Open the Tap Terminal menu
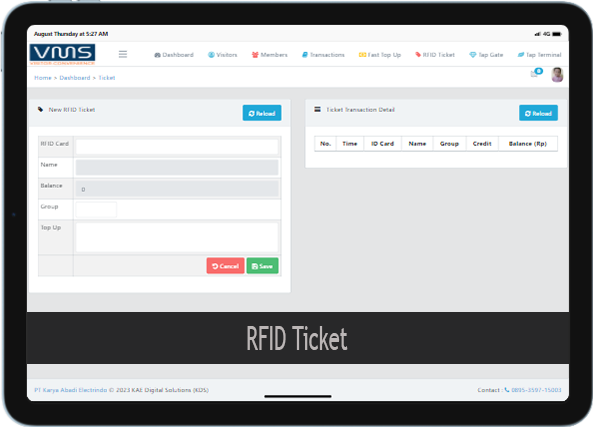Image resolution: width=593 pixels, height=428 pixels. click(x=540, y=55)
